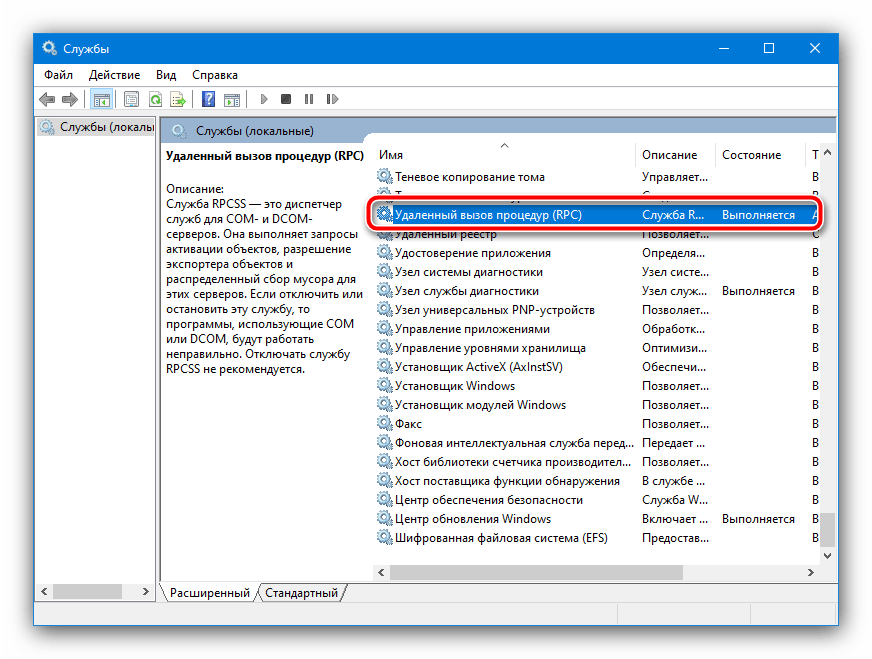The width and height of the screenshot is (872, 659).
Task: Click gear icon beside Управление приложениями
Action: click(x=384, y=328)
